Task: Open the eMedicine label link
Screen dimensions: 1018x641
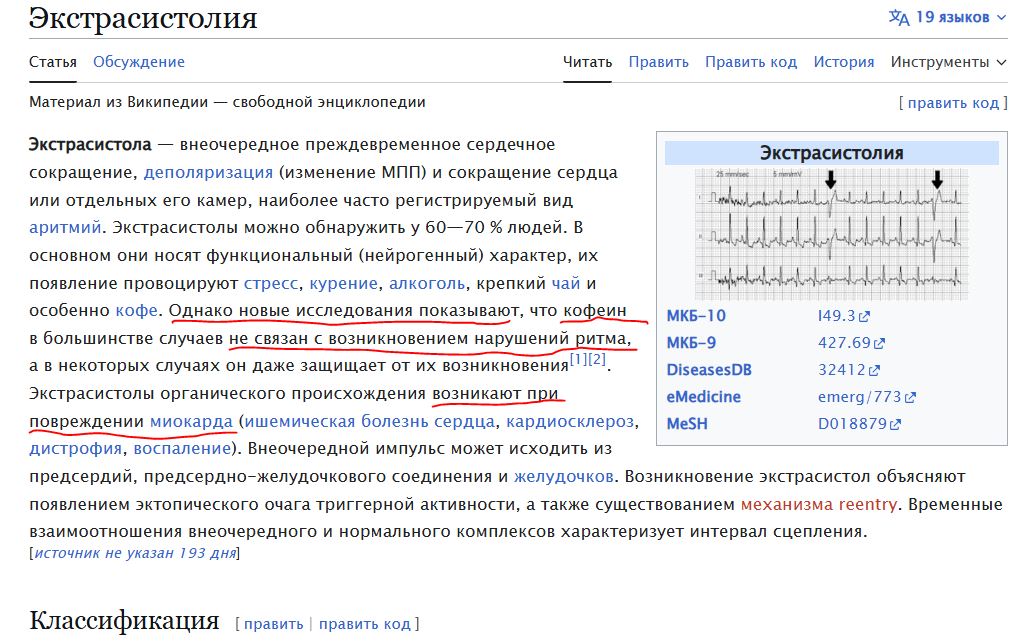Action: tap(703, 397)
